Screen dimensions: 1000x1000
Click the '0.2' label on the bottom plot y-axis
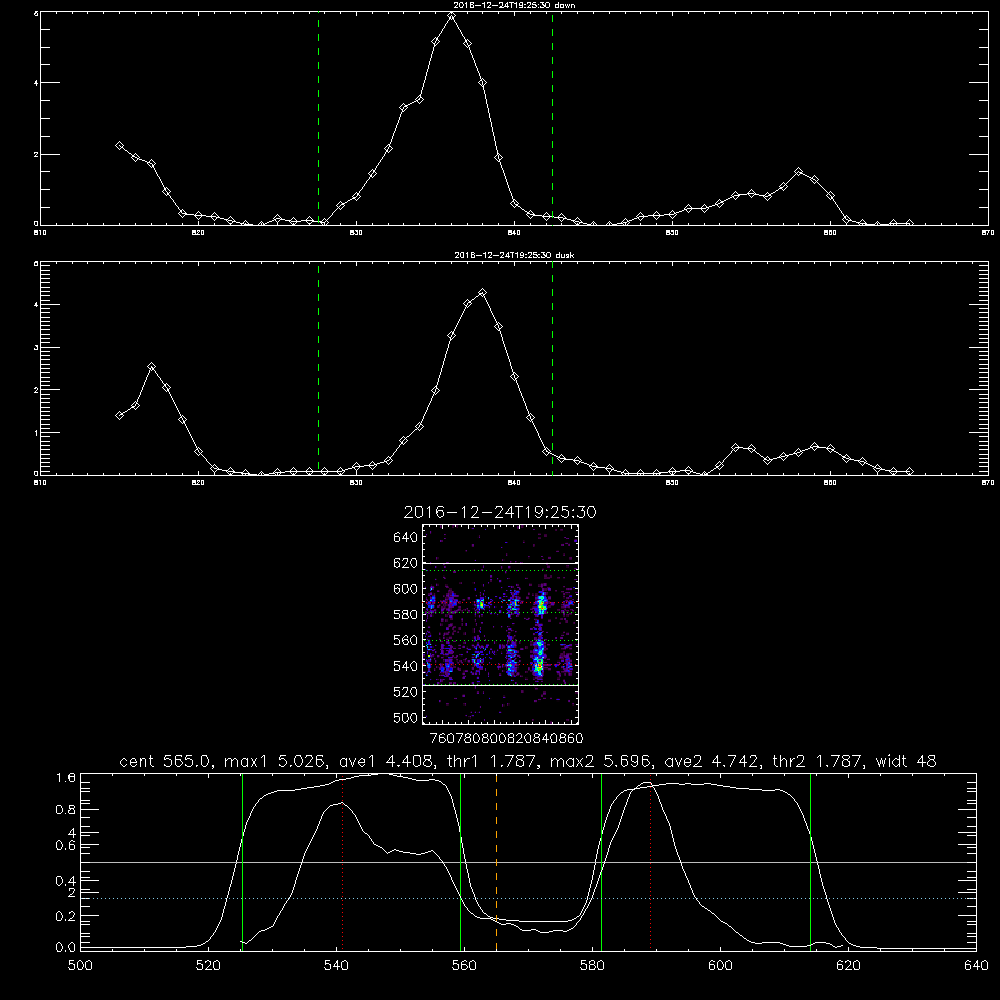(x=66, y=916)
